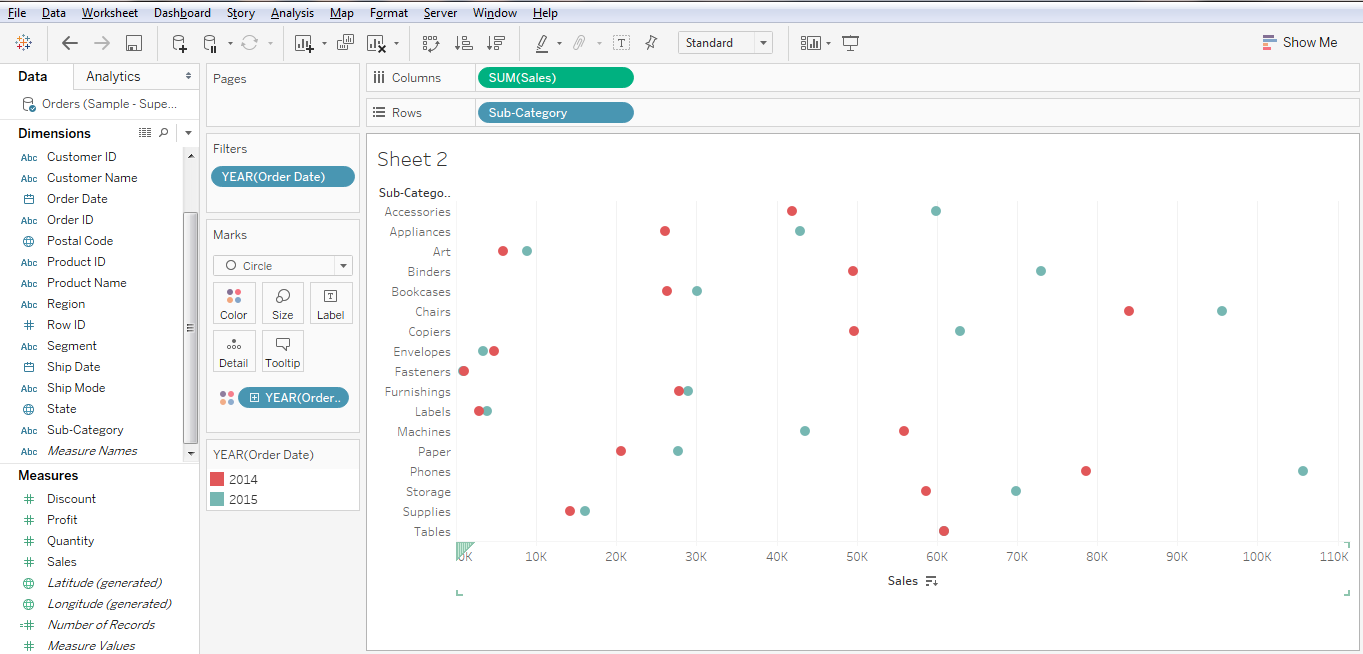Viewport: 1363px width, 654px height.
Task: Click the pin (Fix axes) toolbar icon
Action: (x=651, y=43)
